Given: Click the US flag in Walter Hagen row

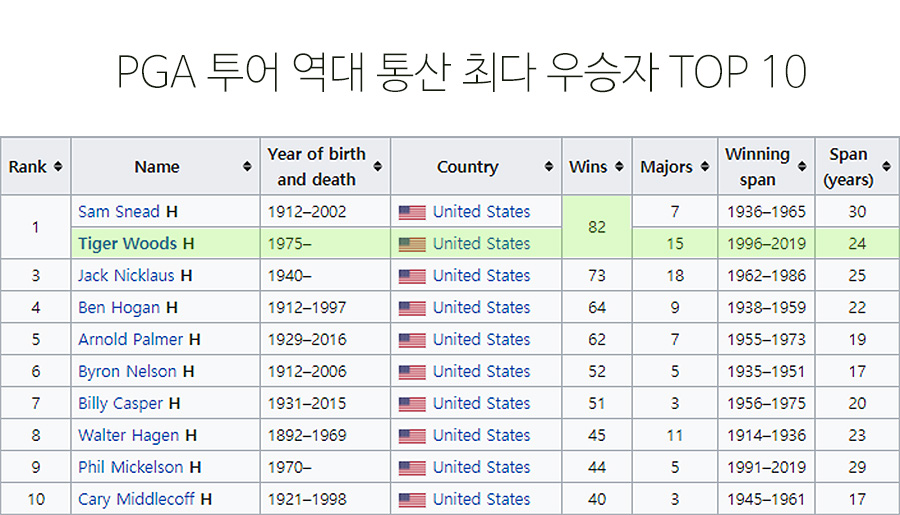Looking at the screenshot, I should pyautogui.click(x=412, y=436).
